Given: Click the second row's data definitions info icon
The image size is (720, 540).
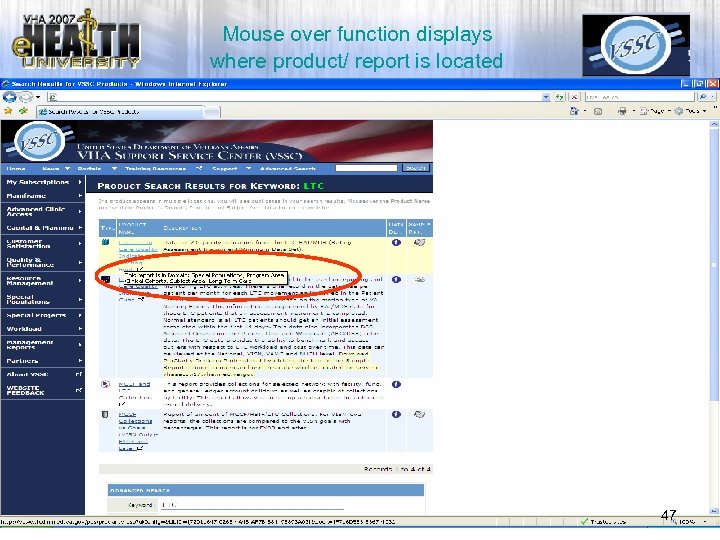Looking at the screenshot, I should tap(396, 279).
